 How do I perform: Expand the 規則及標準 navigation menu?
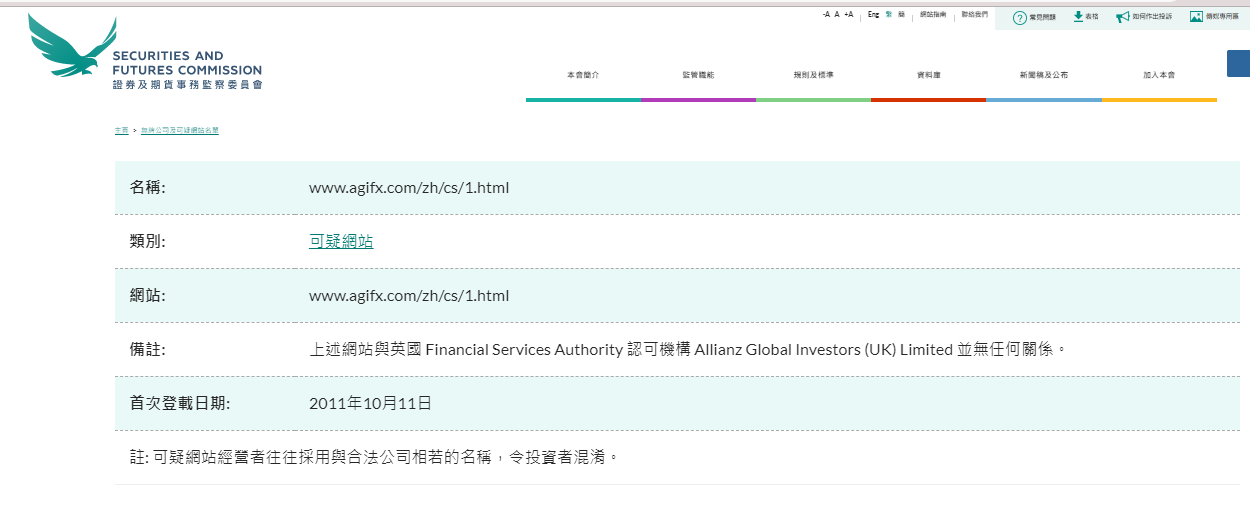813,75
